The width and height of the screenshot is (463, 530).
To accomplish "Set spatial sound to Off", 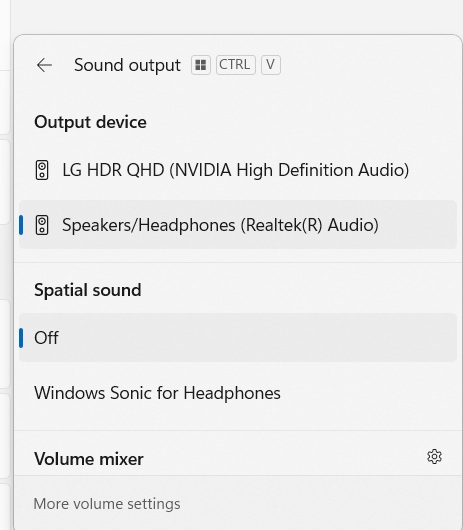I will click(x=238, y=338).
